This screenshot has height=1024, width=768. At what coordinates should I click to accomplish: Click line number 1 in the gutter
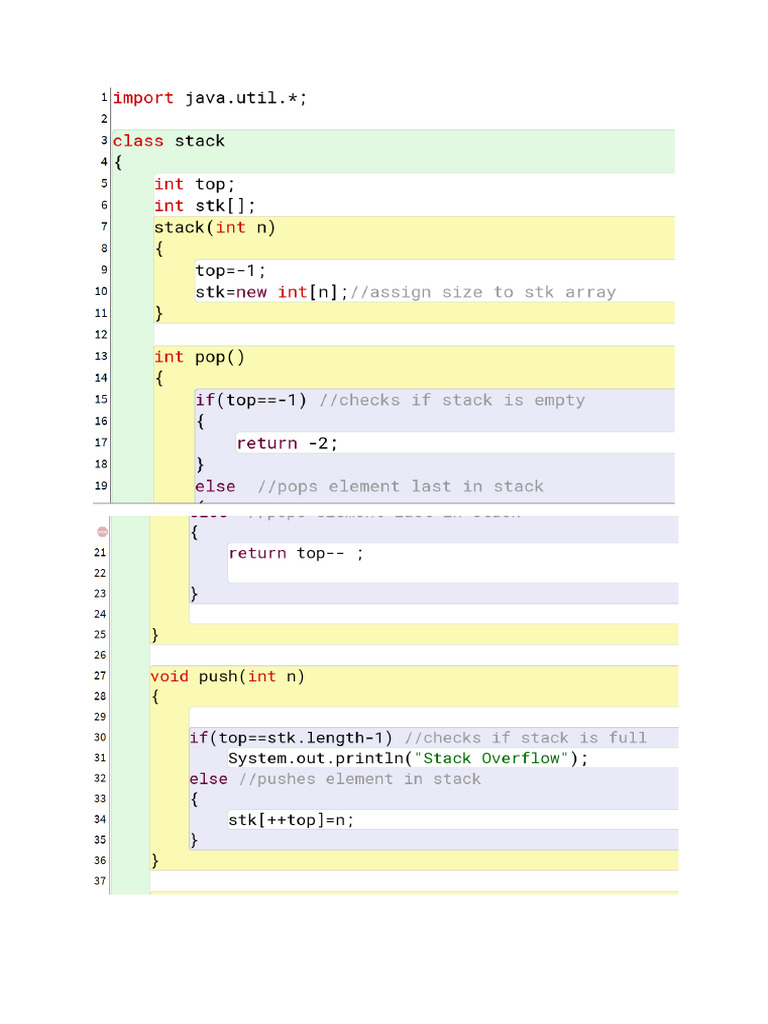103,98
